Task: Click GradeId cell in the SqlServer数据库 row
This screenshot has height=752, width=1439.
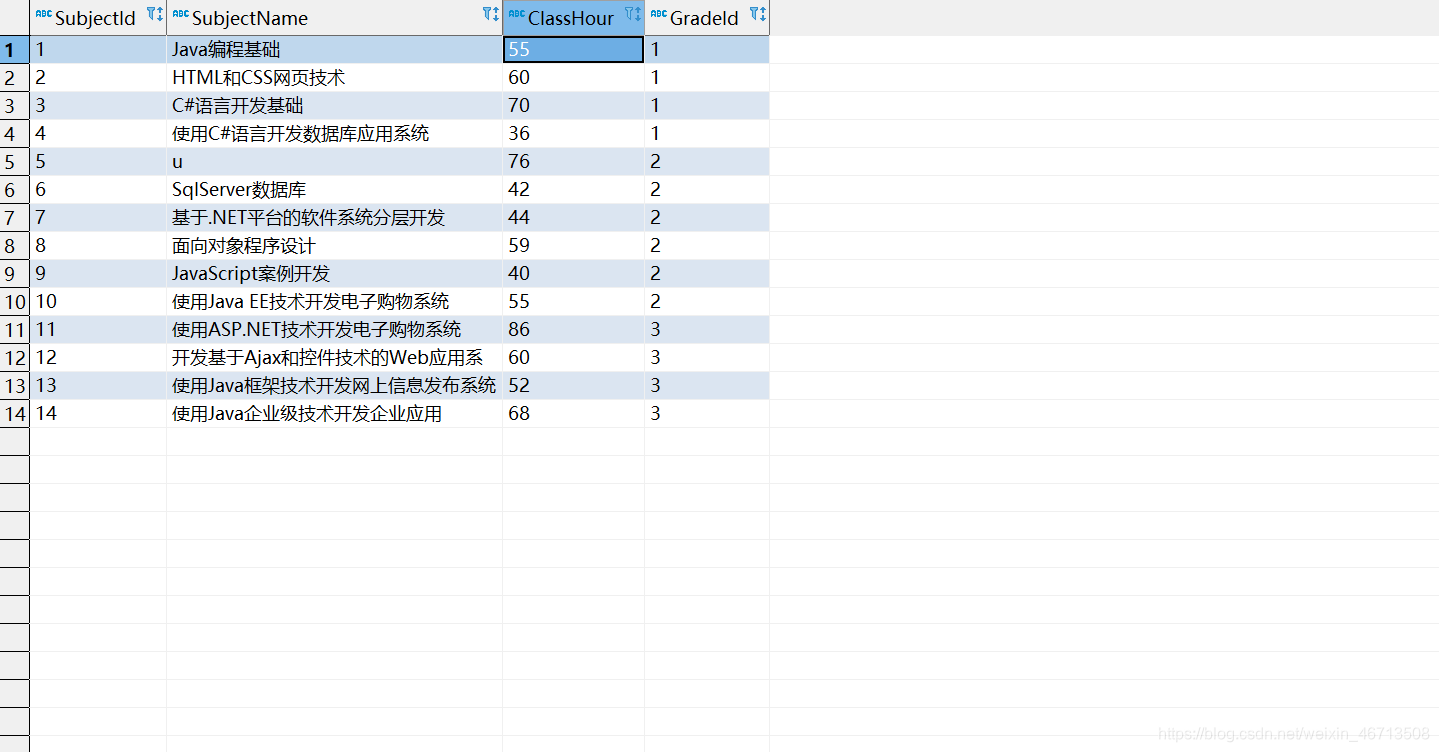Action: 707,189
